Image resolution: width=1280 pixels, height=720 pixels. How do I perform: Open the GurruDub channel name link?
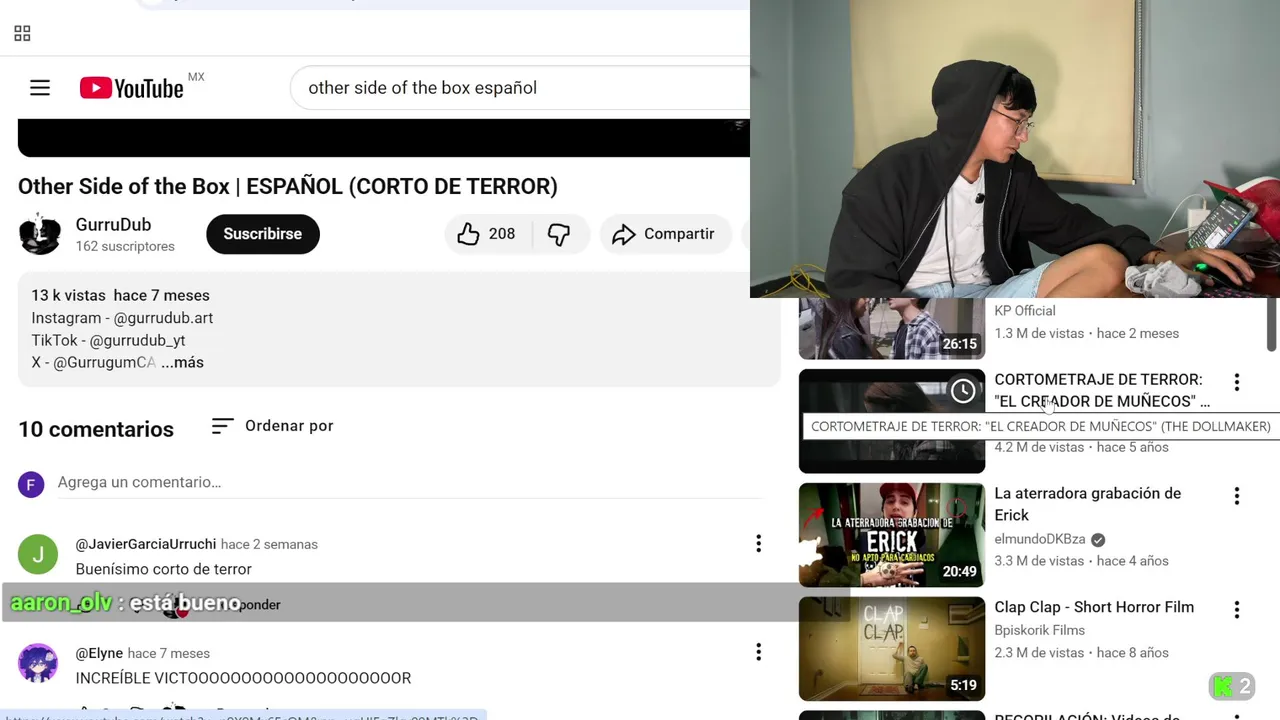[x=113, y=225]
